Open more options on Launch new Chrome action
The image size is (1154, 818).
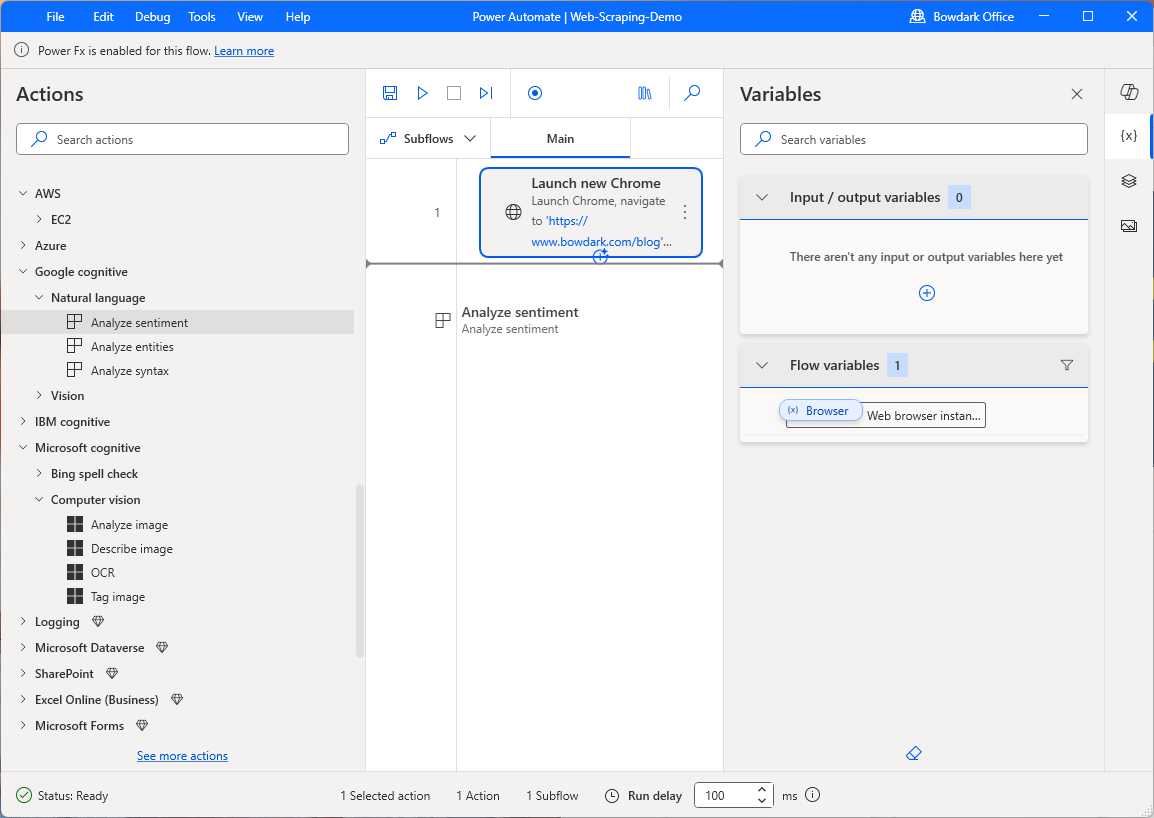[x=684, y=212]
